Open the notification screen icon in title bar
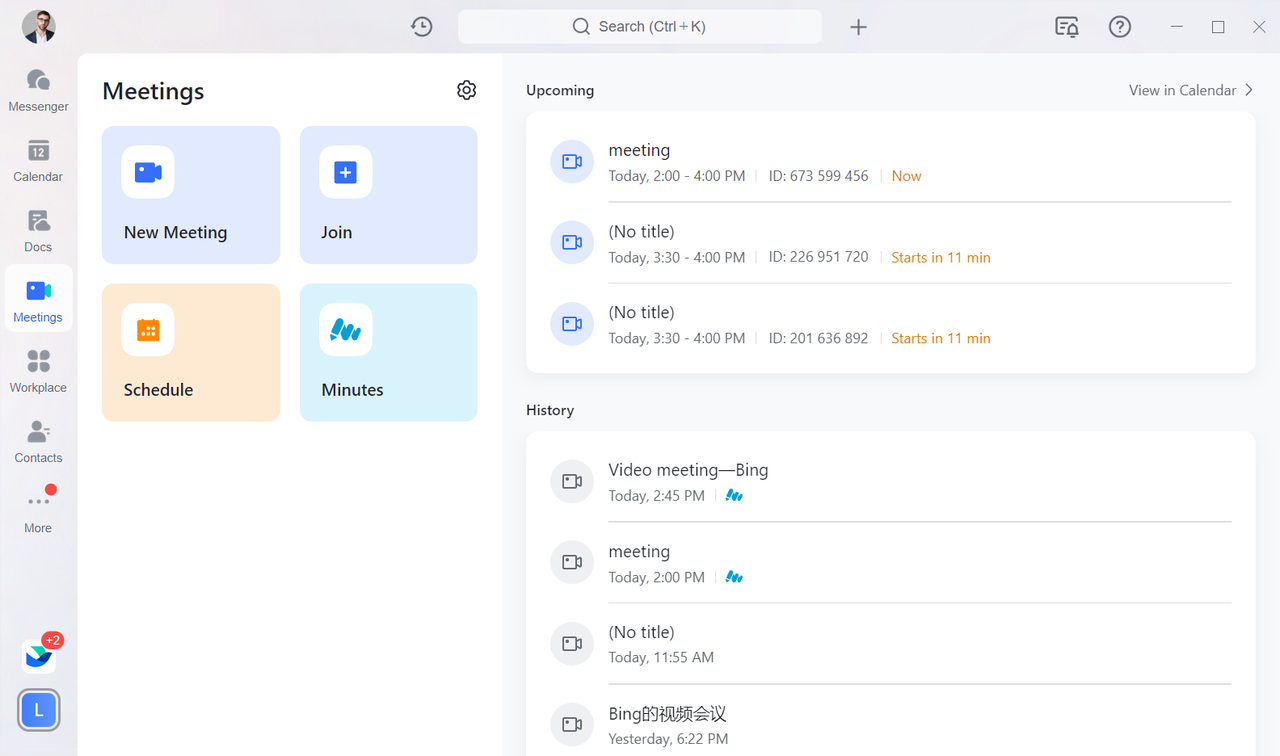This screenshot has width=1280, height=756. point(1067,27)
